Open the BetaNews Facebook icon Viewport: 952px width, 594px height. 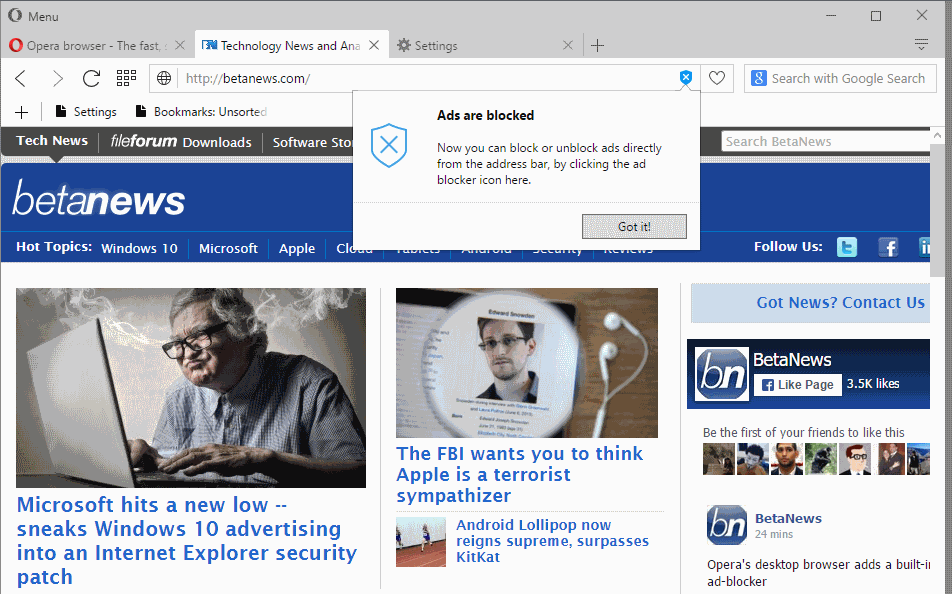coord(888,247)
